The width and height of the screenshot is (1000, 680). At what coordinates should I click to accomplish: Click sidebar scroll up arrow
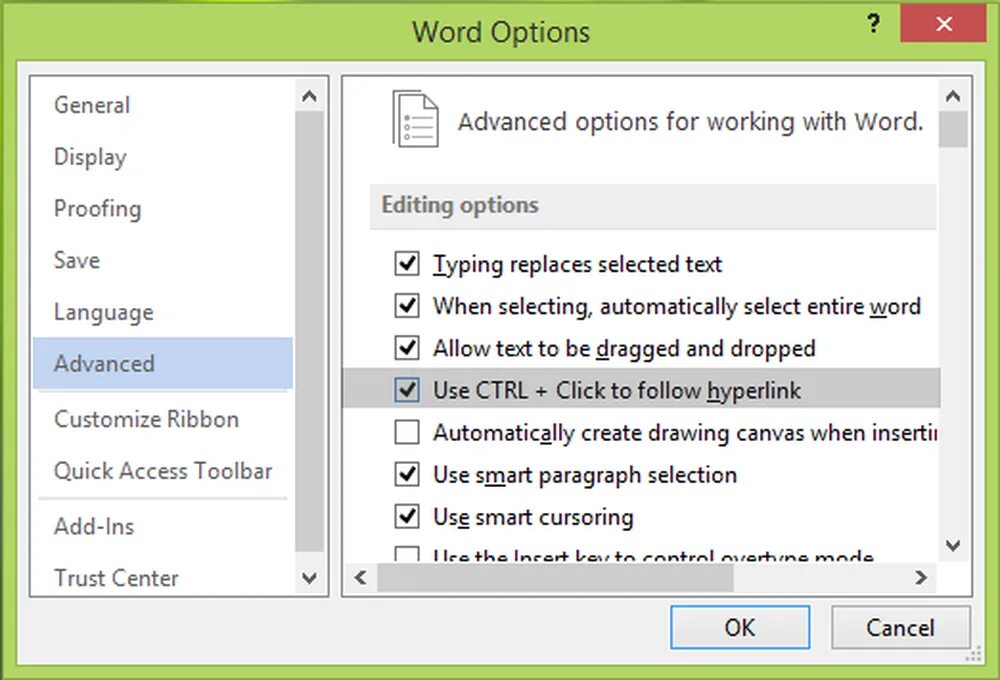pyautogui.click(x=309, y=96)
